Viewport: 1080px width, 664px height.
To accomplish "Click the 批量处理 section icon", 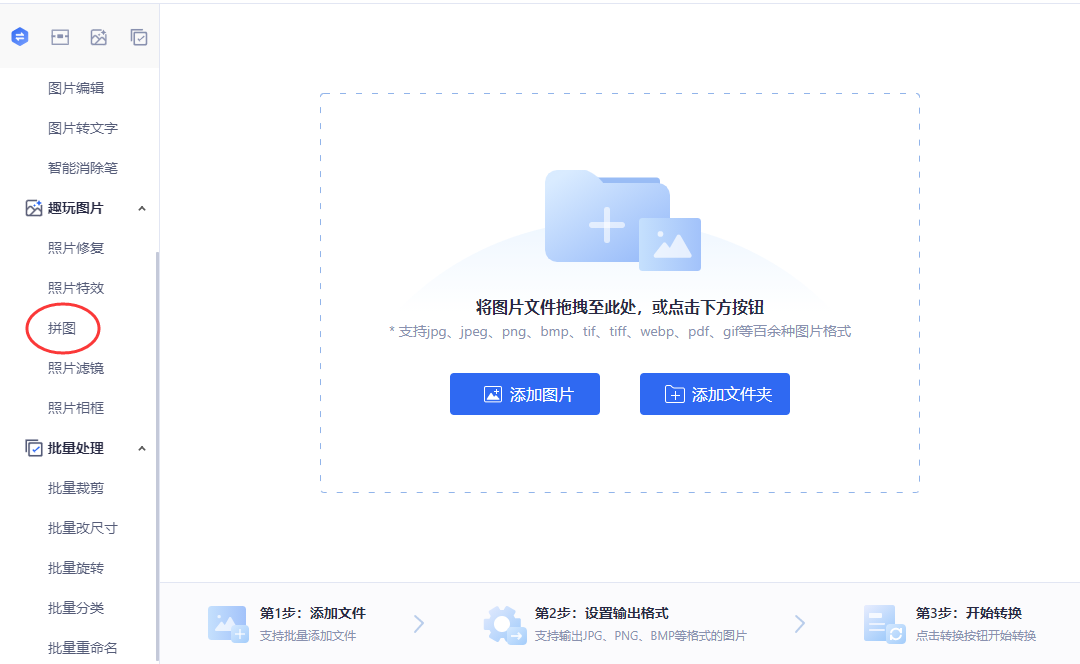I will click(34, 448).
